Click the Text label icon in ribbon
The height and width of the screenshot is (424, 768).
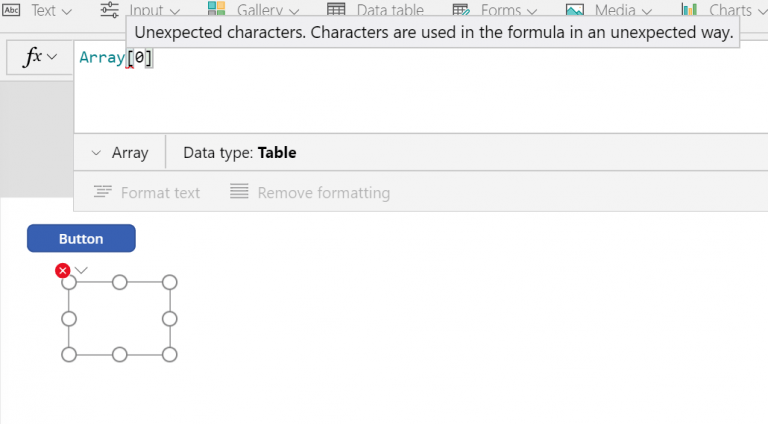click(12, 10)
